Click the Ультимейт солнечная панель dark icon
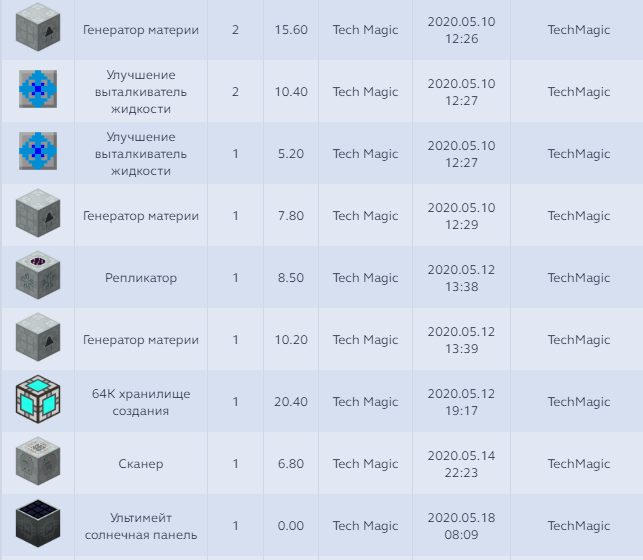This screenshot has width=643, height=560. (x=38, y=523)
